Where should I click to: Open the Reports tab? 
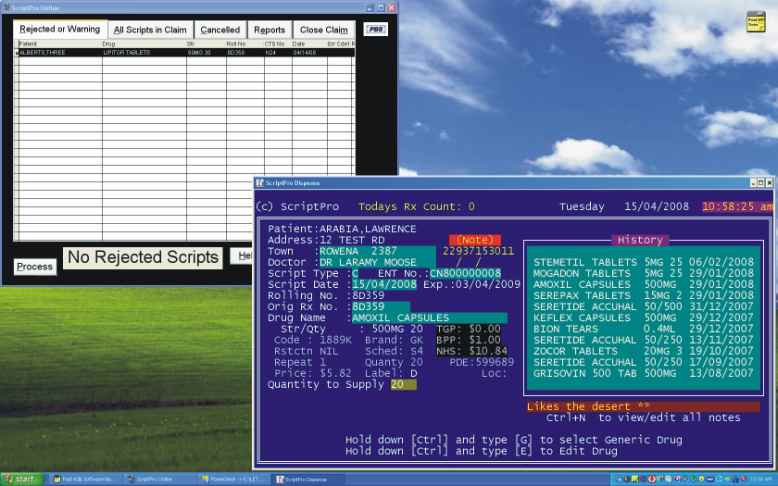click(x=269, y=30)
